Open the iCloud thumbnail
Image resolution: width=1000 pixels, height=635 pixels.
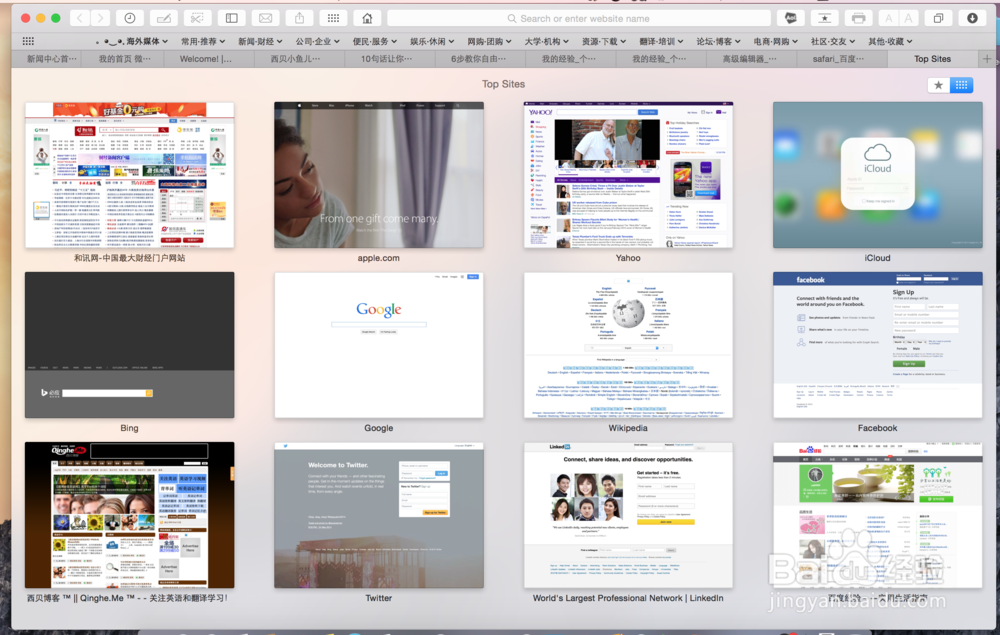[878, 175]
